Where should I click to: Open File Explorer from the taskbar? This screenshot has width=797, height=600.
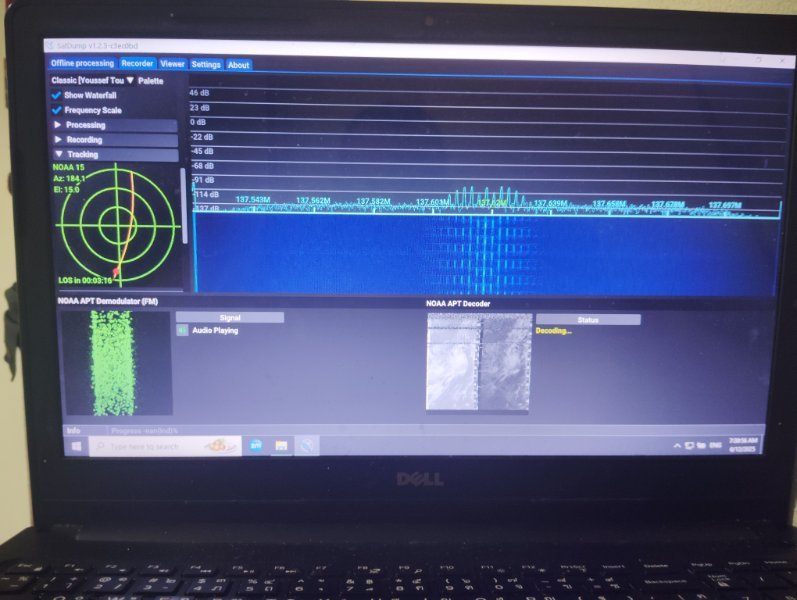click(281, 446)
